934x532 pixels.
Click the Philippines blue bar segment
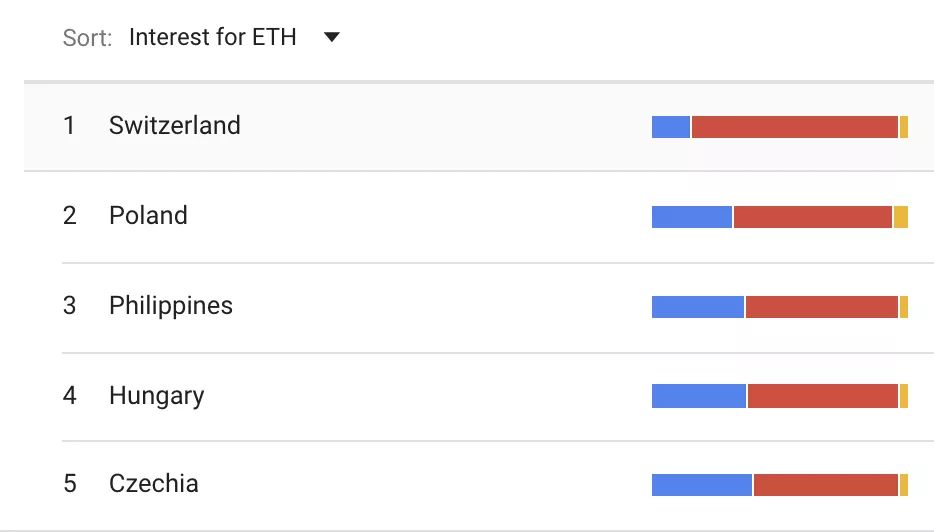click(x=698, y=307)
